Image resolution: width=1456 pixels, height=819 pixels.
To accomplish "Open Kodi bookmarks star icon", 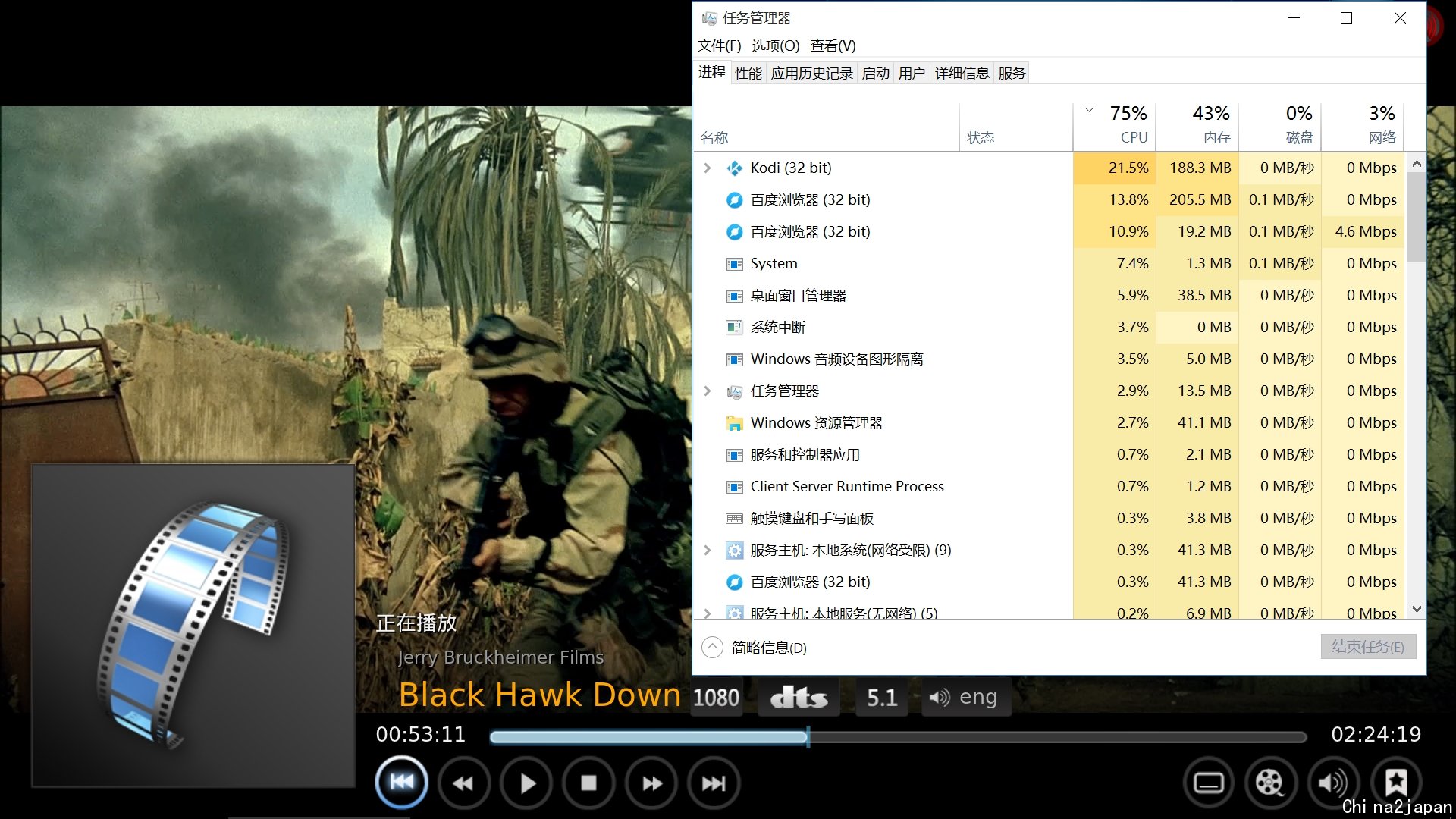I will (1396, 783).
